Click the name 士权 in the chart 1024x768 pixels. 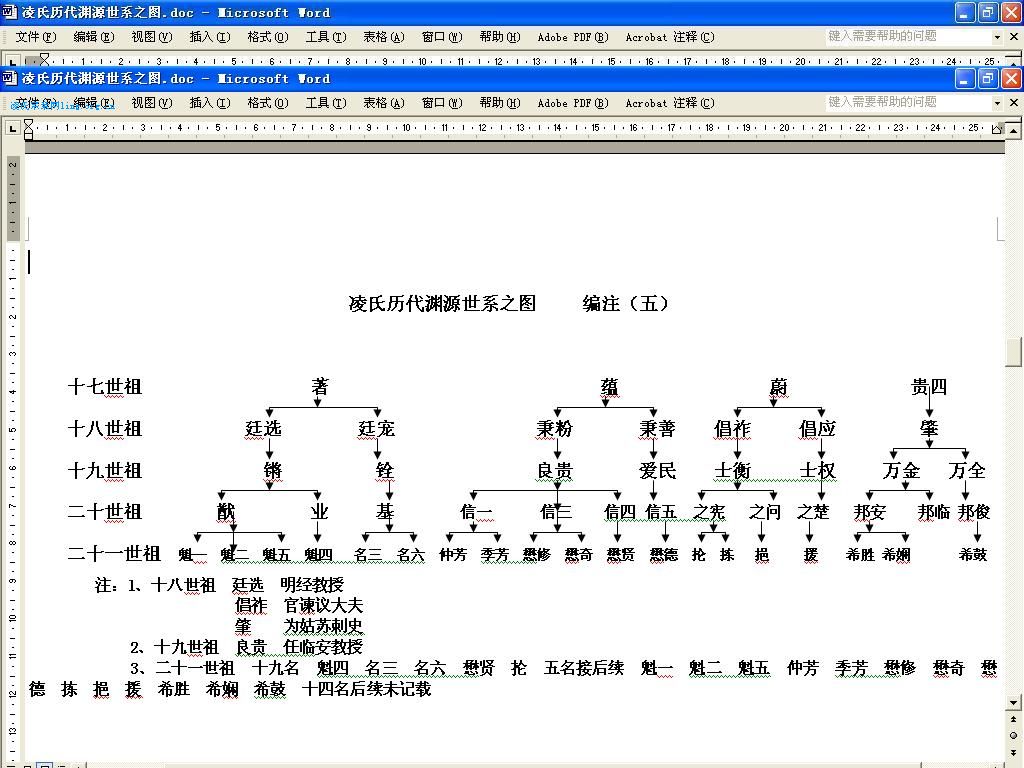[x=817, y=471]
